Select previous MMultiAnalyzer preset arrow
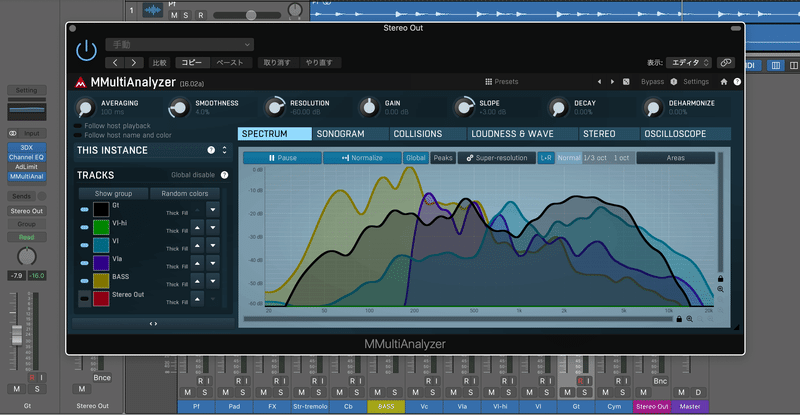800x415 pixels. [x=599, y=82]
